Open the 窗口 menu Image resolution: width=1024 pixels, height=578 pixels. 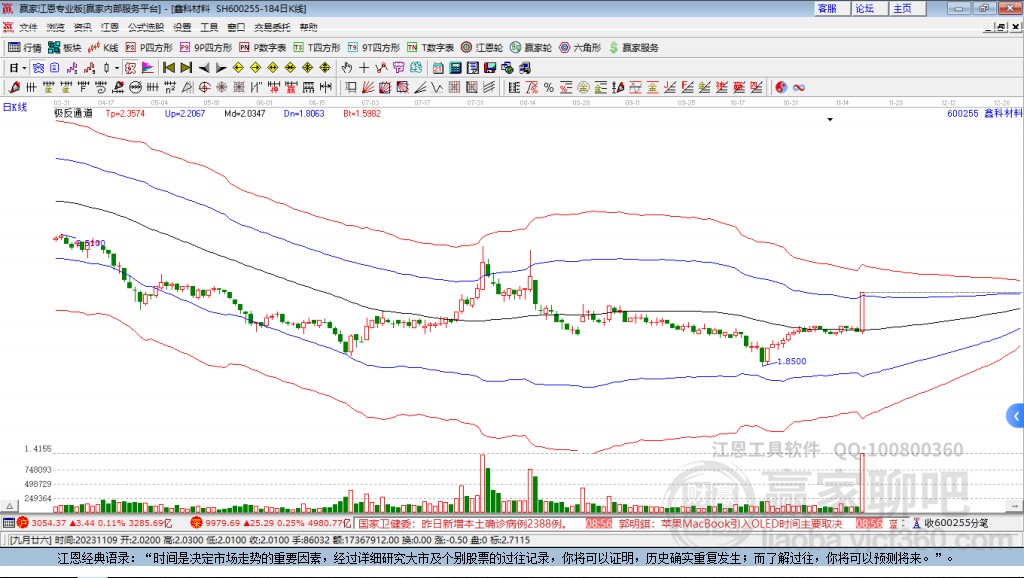[x=236, y=27]
